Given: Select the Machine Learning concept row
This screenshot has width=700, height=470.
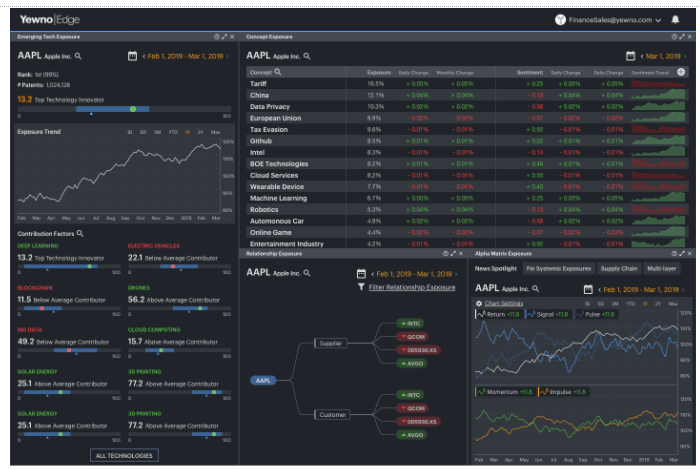Looking at the screenshot, I should click(x=467, y=198).
